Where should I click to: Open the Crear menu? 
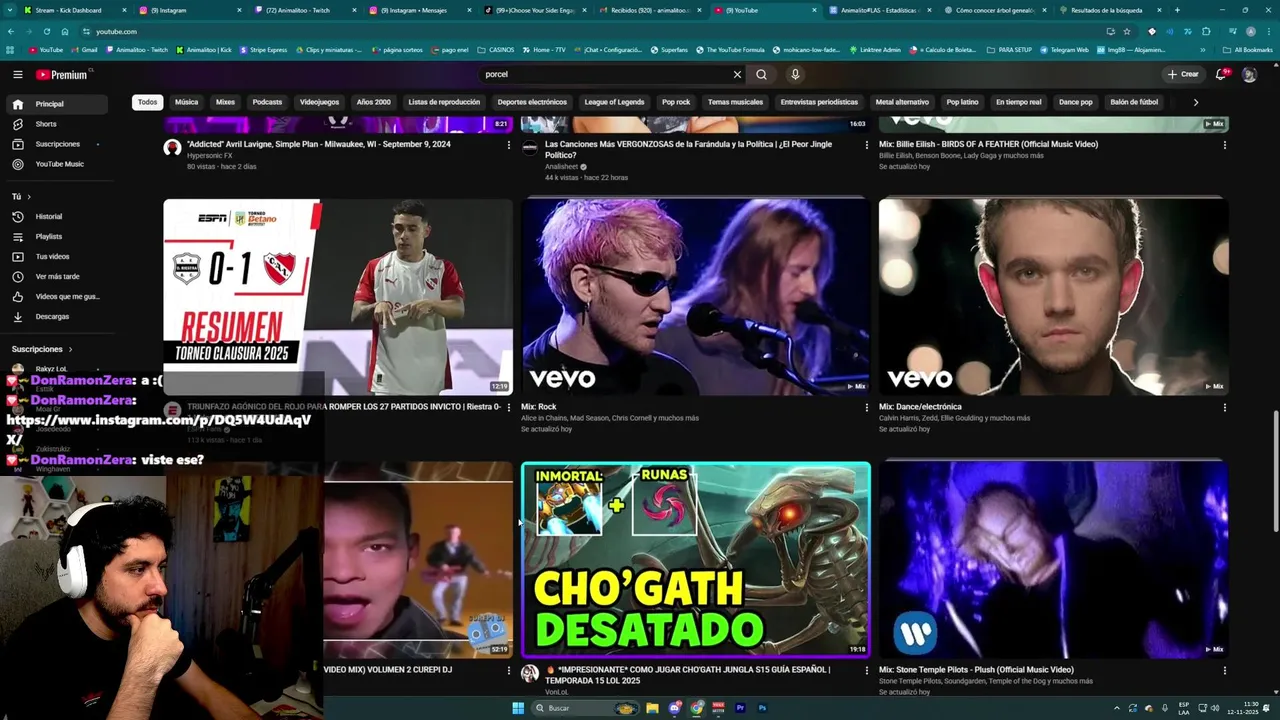(1182, 74)
